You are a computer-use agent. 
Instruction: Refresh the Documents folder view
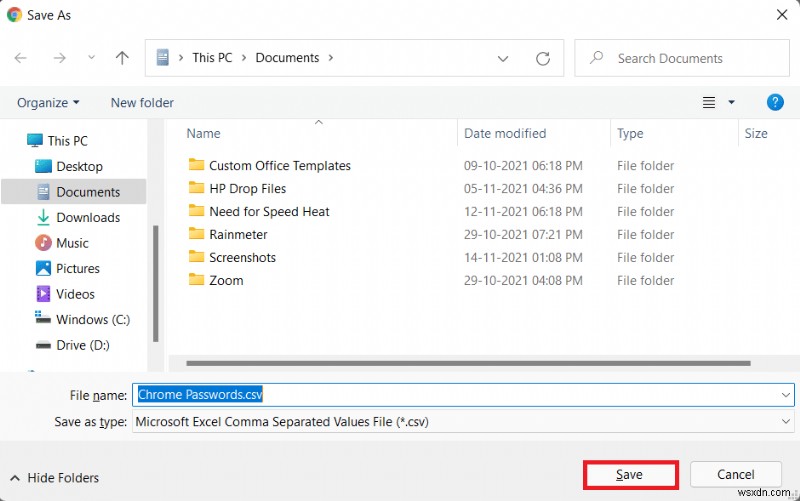(x=543, y=59)
